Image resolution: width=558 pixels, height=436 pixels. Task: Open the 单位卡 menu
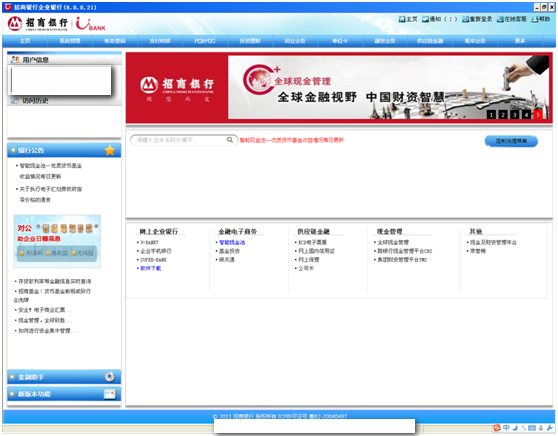340,41
